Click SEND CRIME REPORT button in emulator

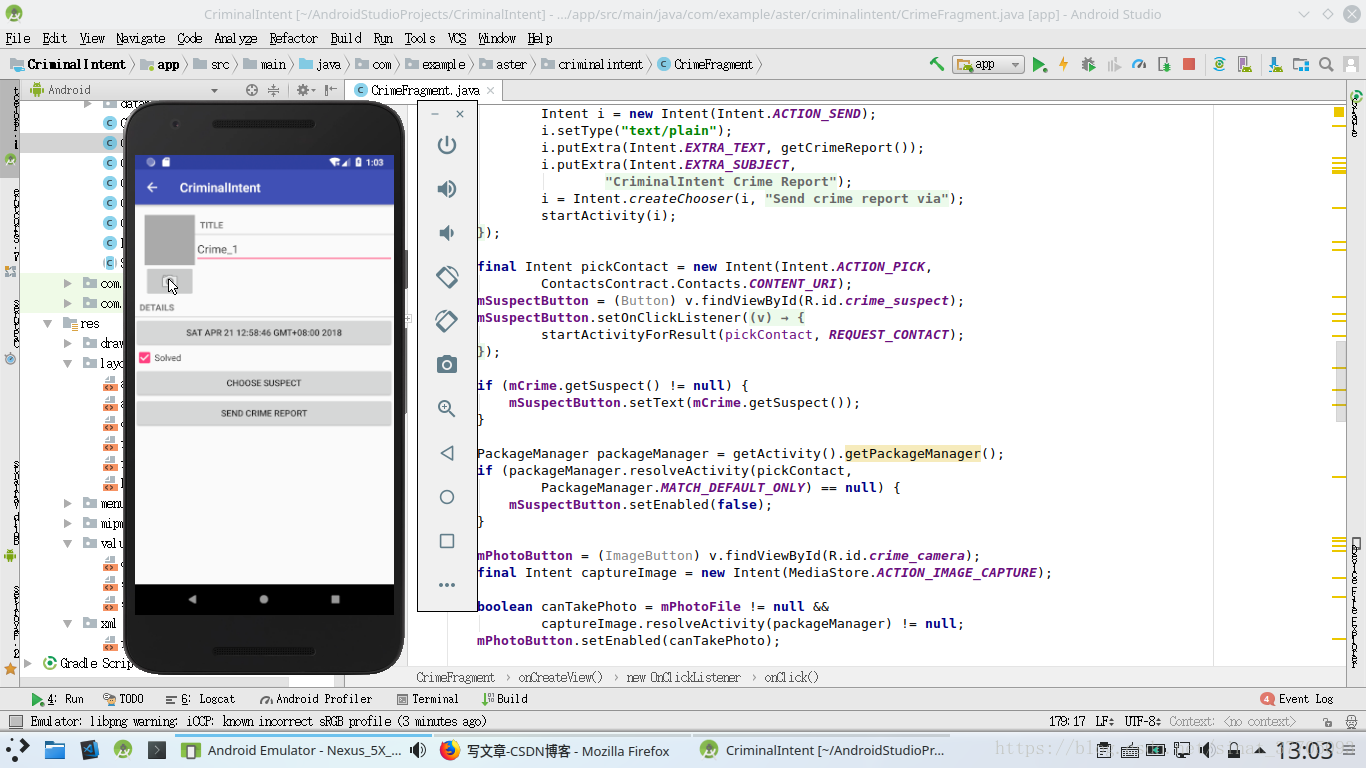click(264, 413)
